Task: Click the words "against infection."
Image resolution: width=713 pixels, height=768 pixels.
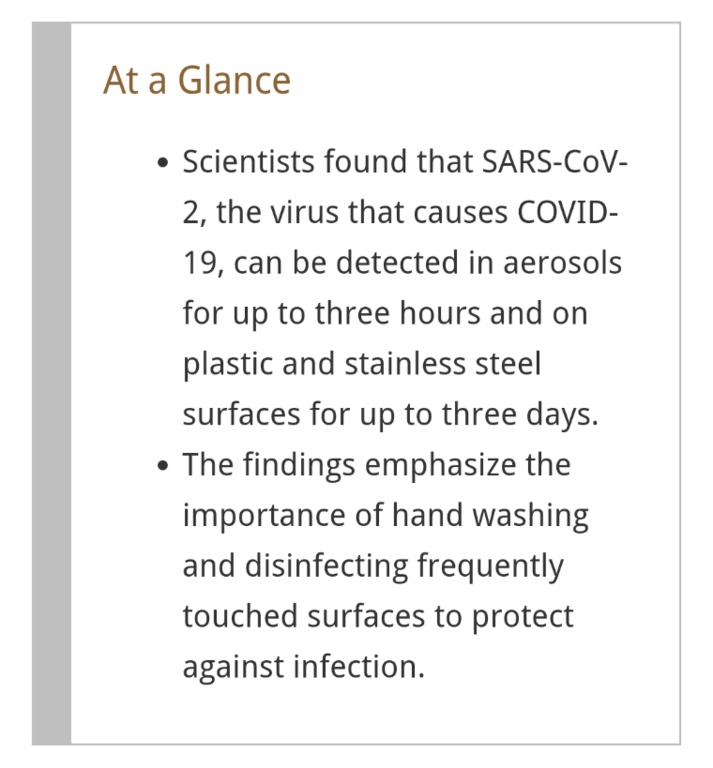Action: point(304,667)
